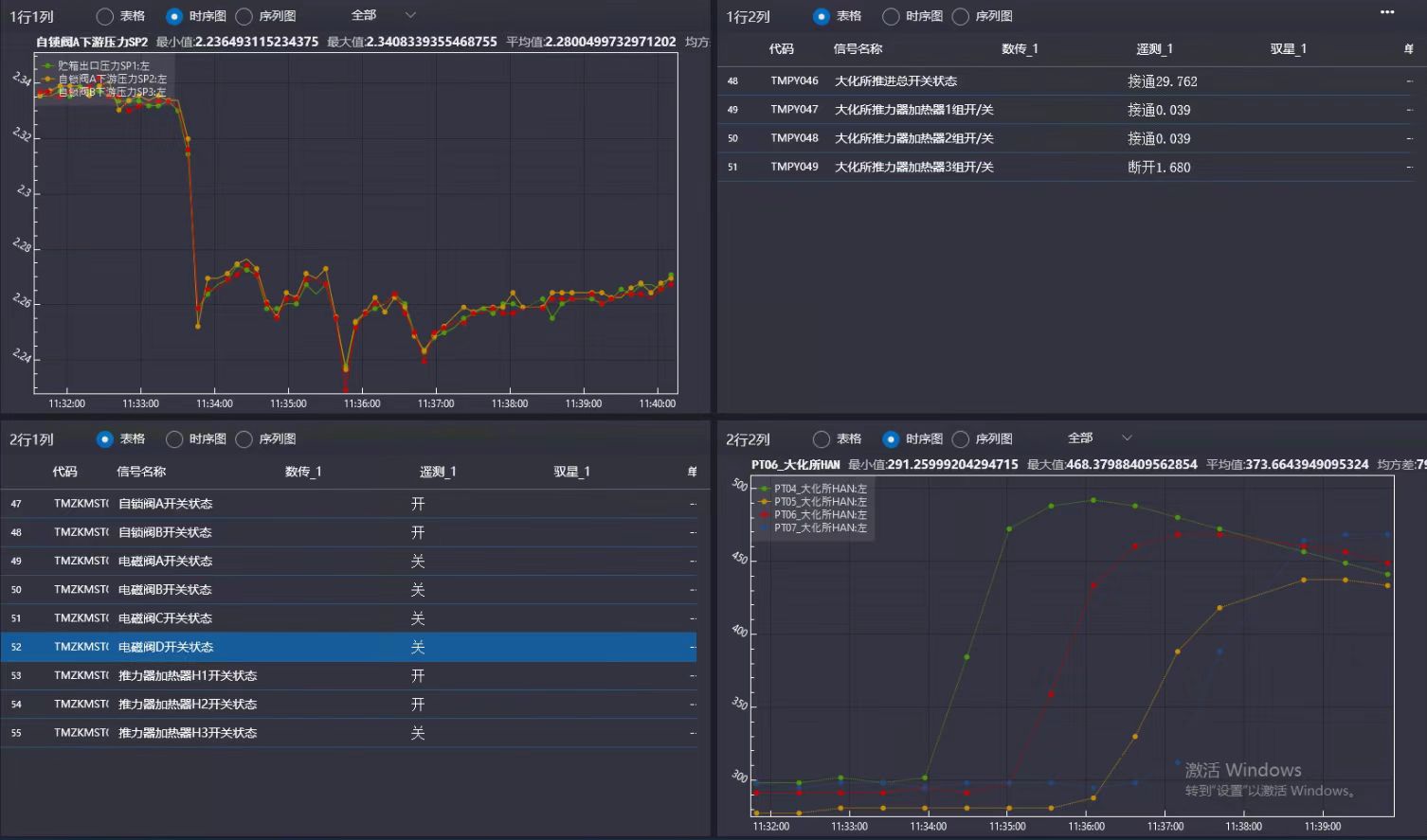Screen dimensions: 1427x840
Task: Click the highlighted 电磁阀D开关状态 row
Action: [x=166, y=648]
